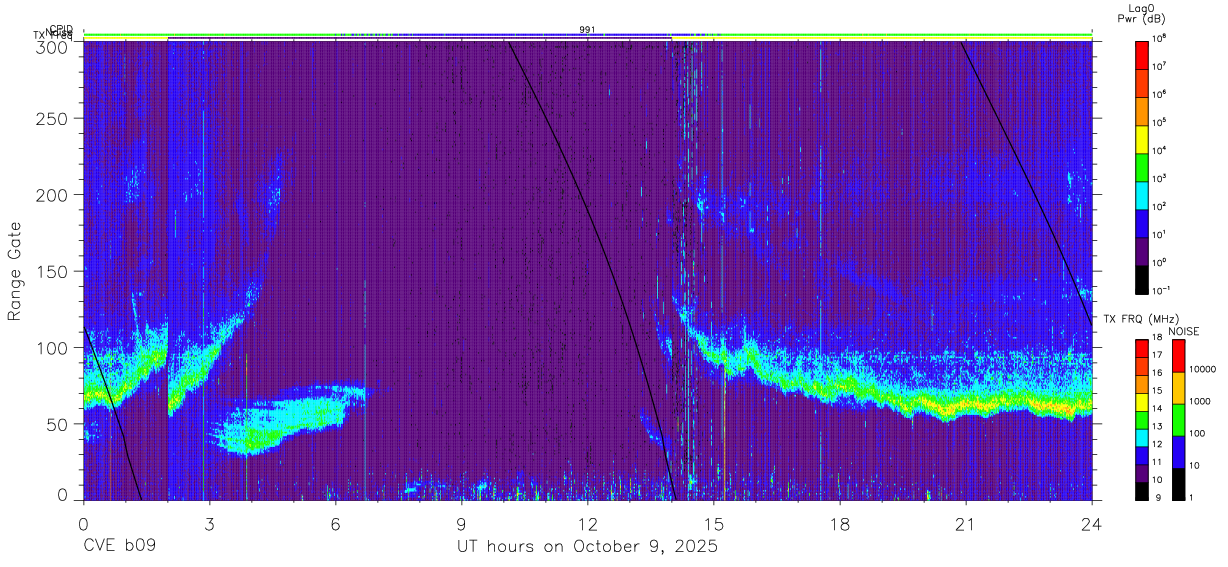Image resolution: width=1228 pixels, height=567 pixels.
Task: Click the green 13–14 MHz TX FRQ swatch
Action: click(1143, 419)
